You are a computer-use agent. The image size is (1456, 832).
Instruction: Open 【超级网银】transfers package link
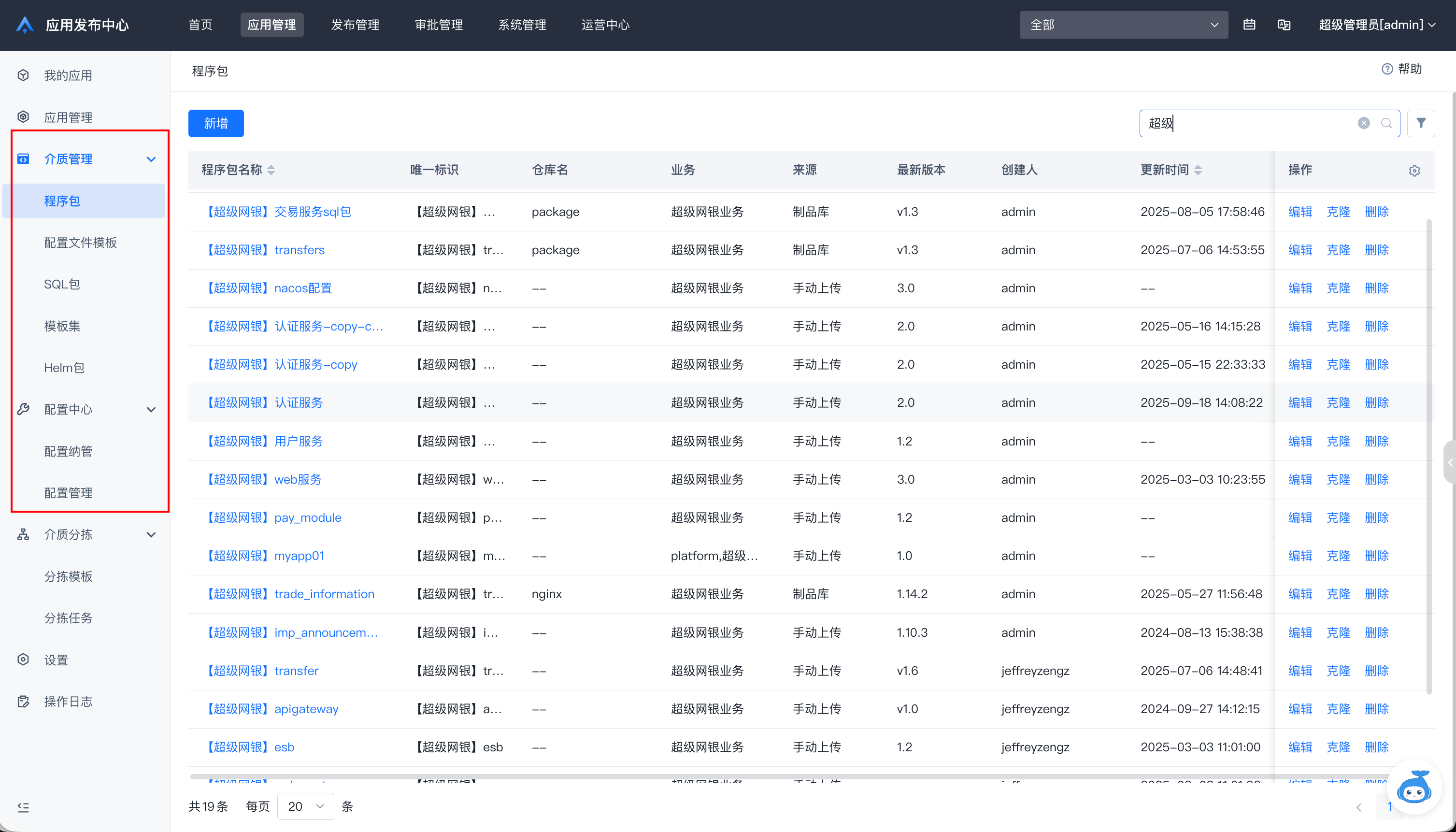click(x=265, y=250)
